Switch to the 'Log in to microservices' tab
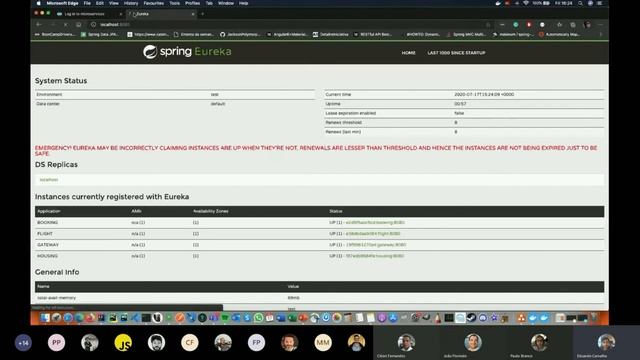 (89, 14)
